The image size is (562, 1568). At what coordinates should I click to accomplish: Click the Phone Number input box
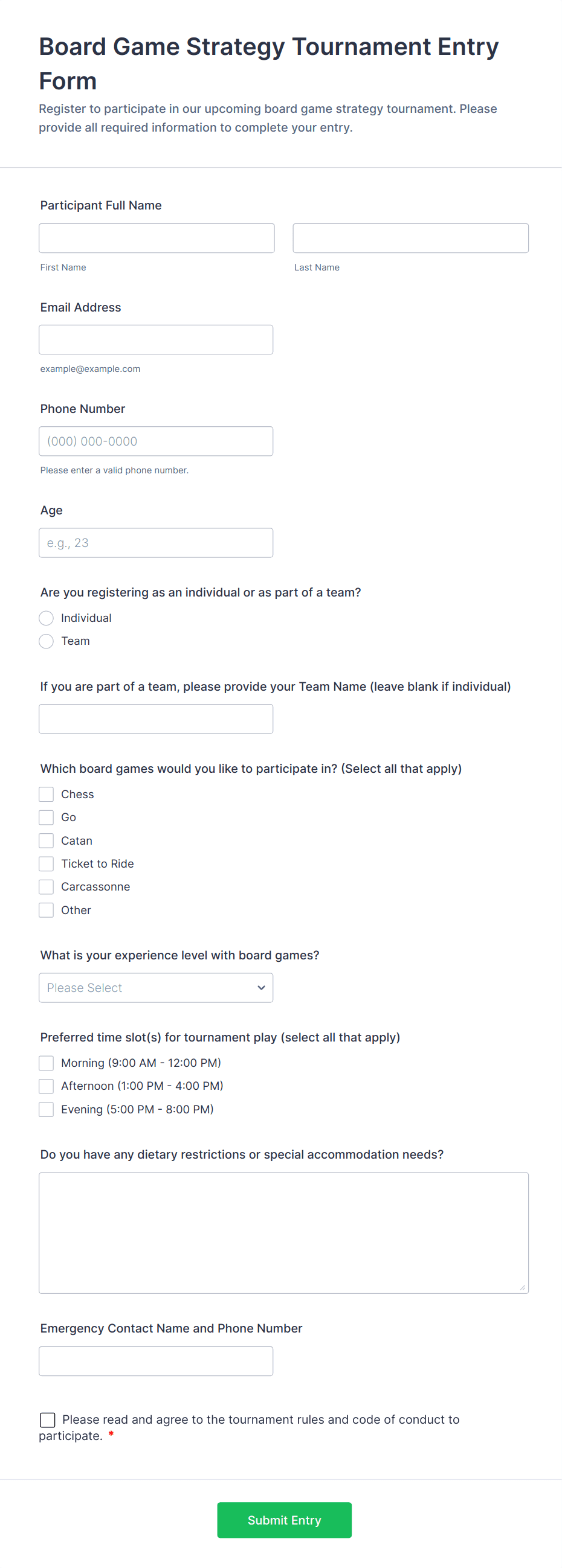tap(155, 441)
